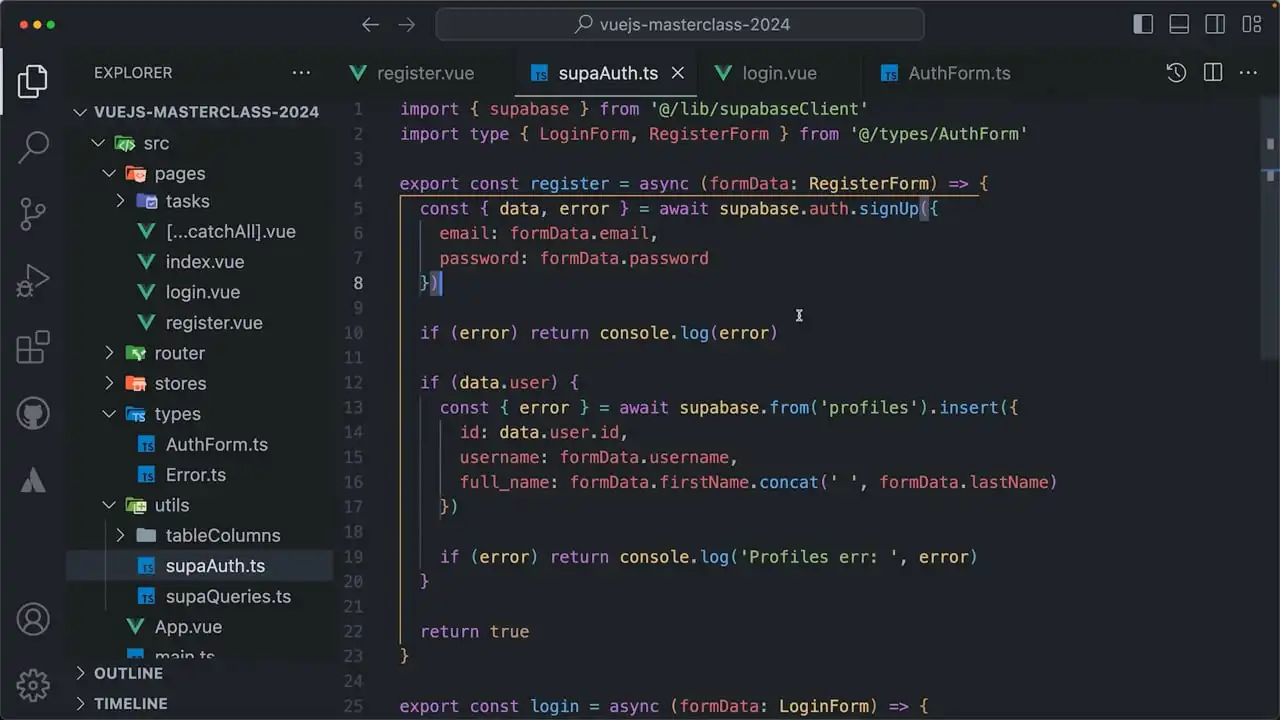The width and height of the screenshot is (1280, 720).
Task: Close the supaAuth.ts tab
Action: click(x=678, y=73)
